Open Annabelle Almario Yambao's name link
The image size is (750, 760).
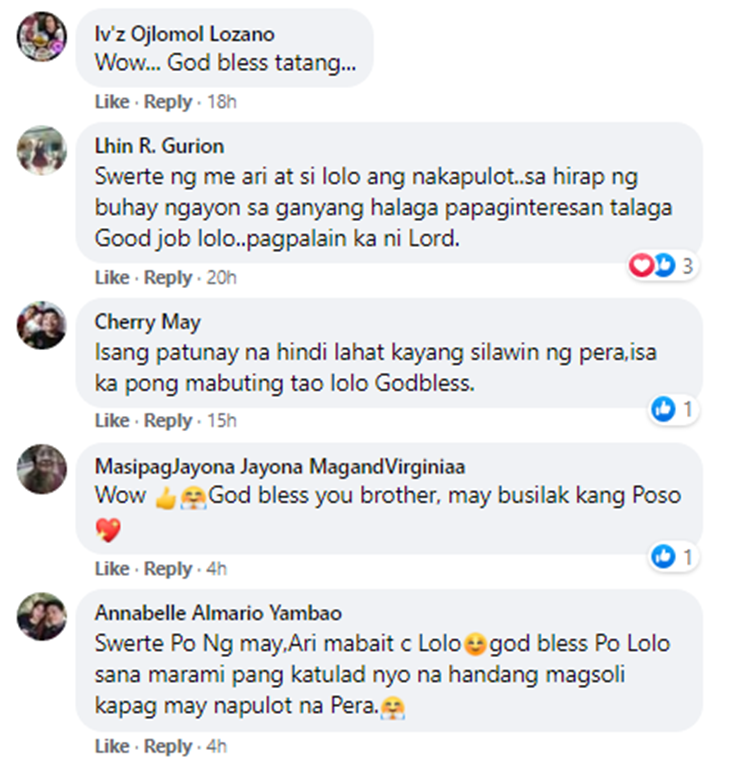click(x=218, y=613)
